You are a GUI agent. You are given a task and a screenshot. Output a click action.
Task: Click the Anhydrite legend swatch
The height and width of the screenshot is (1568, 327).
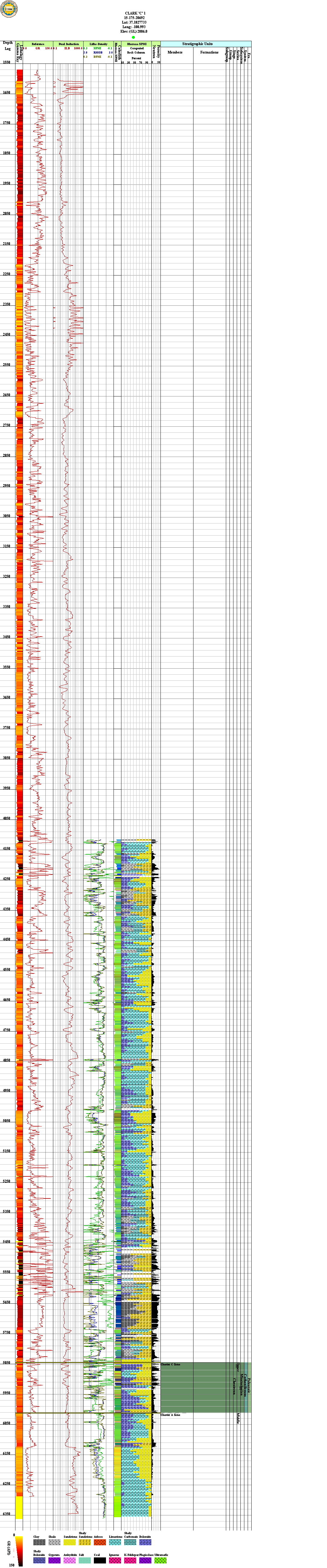coord(70,1560)
